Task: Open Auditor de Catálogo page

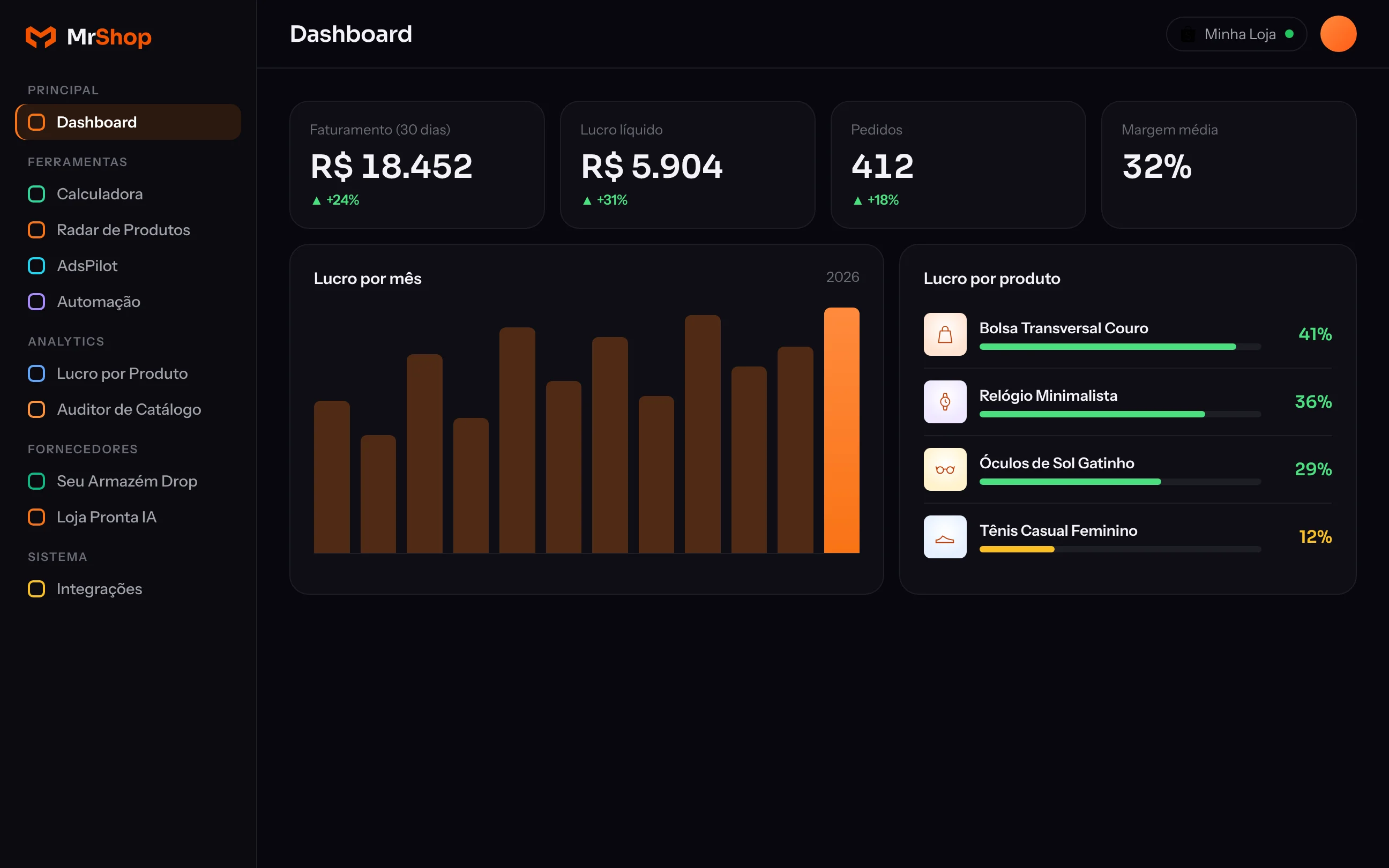Action: point(128,409)
